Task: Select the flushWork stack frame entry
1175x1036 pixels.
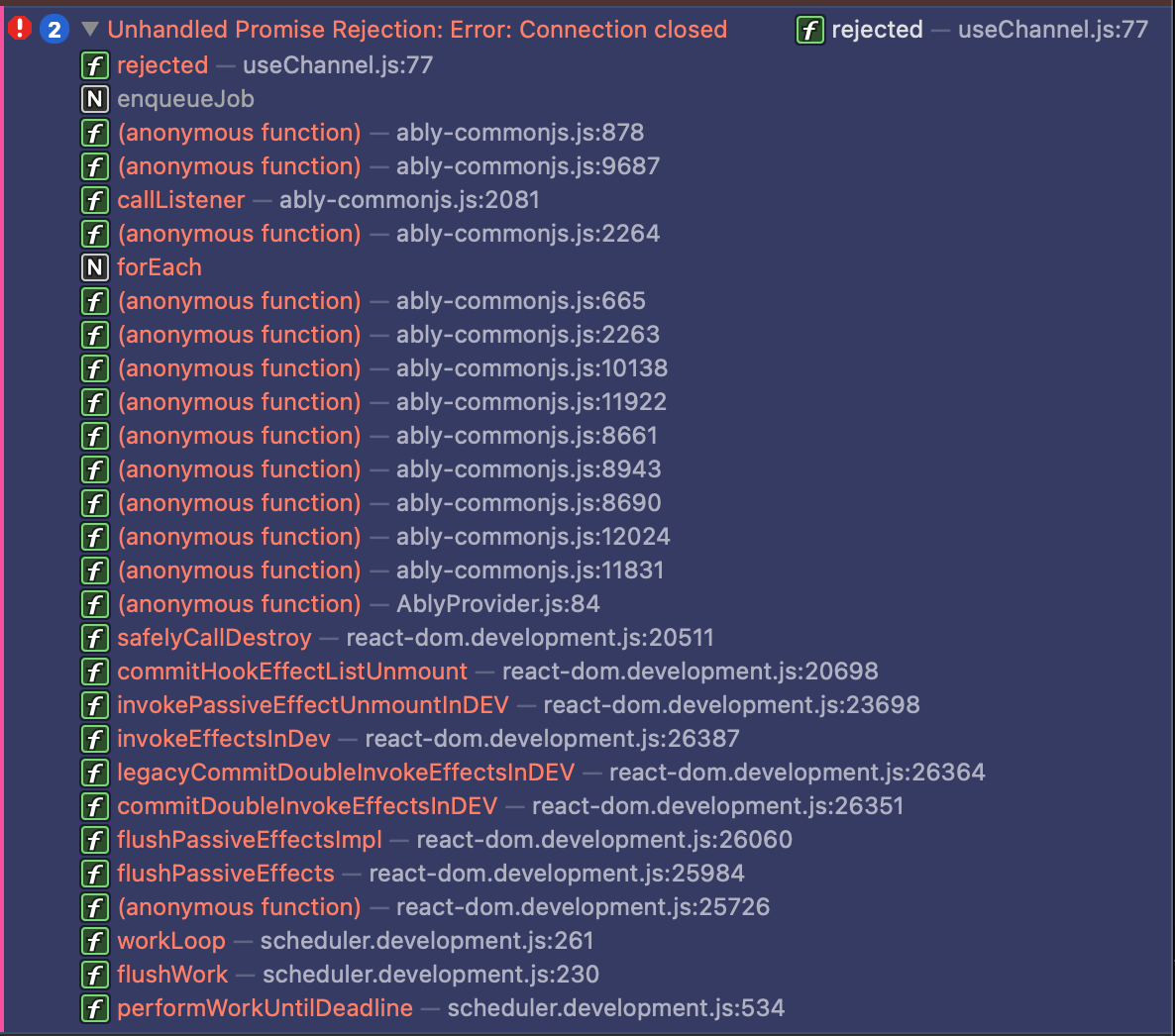Action: click(x=172, y=975)
